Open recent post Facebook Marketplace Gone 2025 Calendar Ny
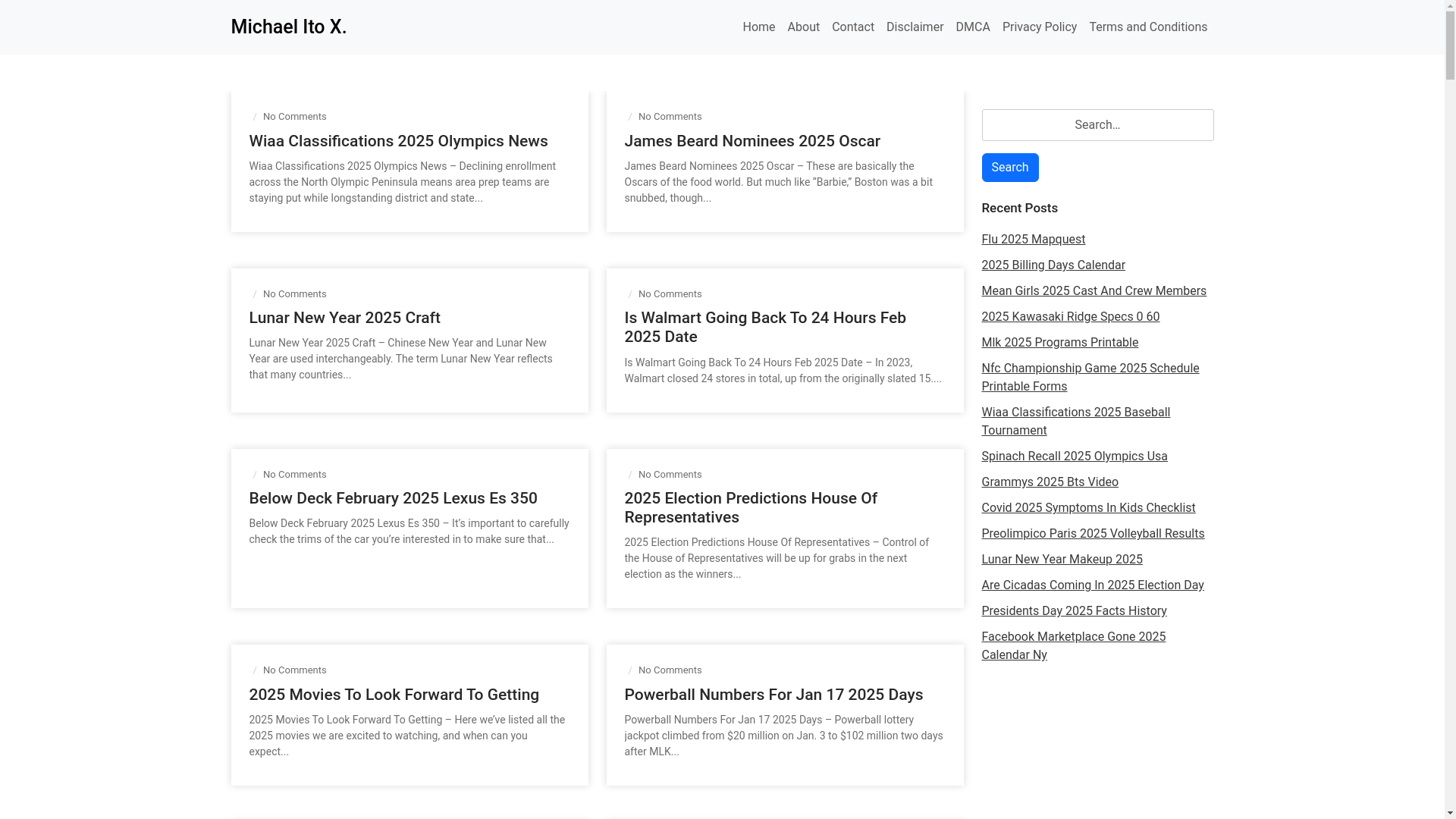The width and height of the screenshot is (1456, 819). tap(1073, 646)
